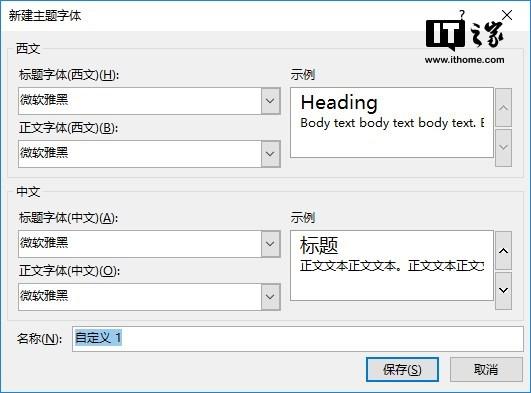Click the Chinese sample preview's down arrow
This screenshot has height=393, width=531.
coord(503,290)
